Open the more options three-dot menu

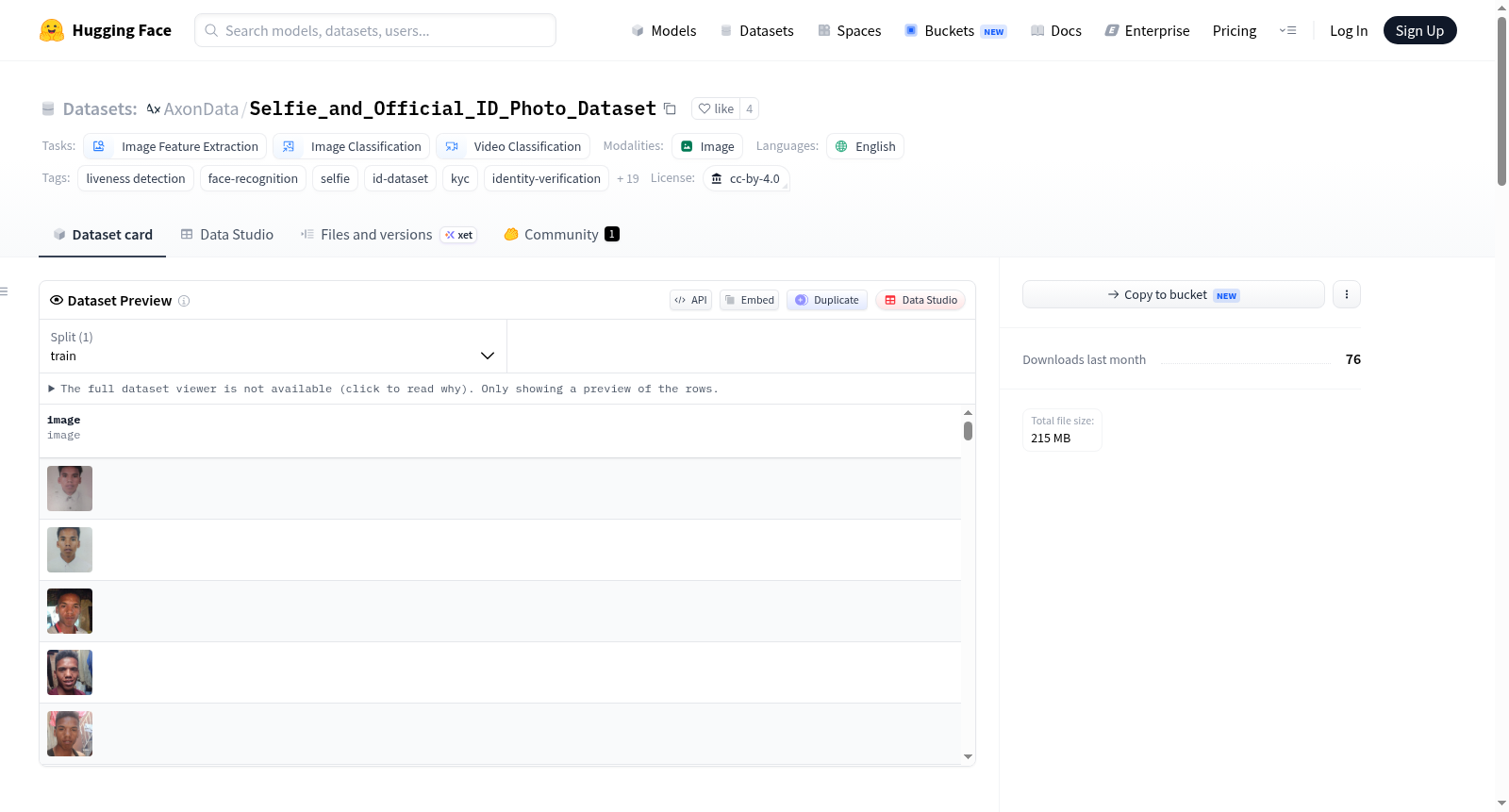[1346, 294]
